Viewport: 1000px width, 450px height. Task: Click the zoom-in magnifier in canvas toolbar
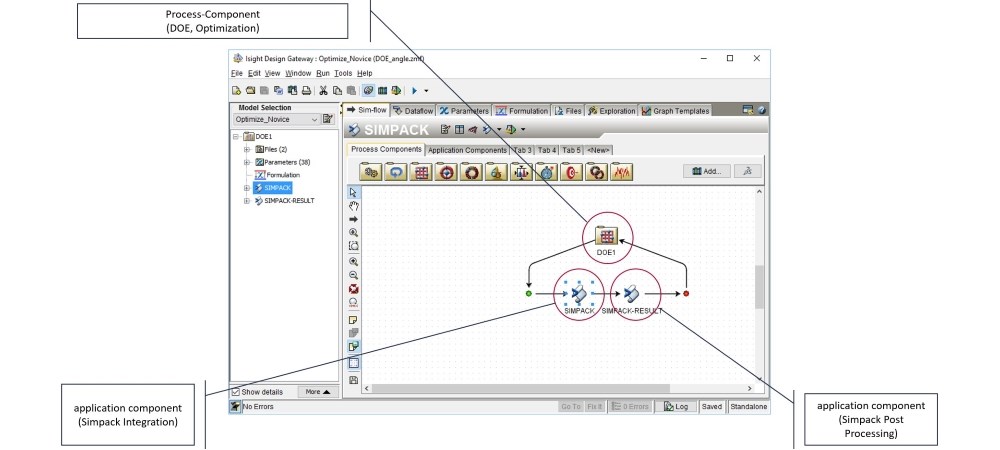354,261
